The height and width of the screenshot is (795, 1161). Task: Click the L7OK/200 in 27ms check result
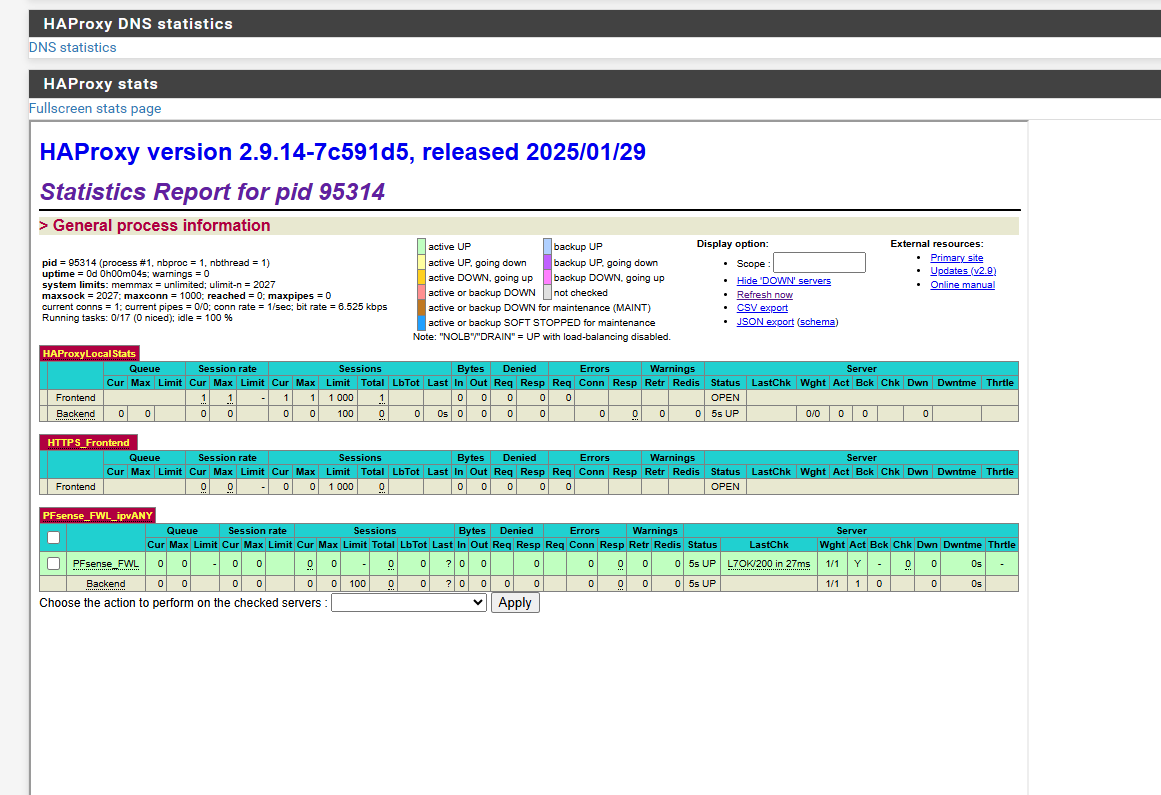(769, 563)
